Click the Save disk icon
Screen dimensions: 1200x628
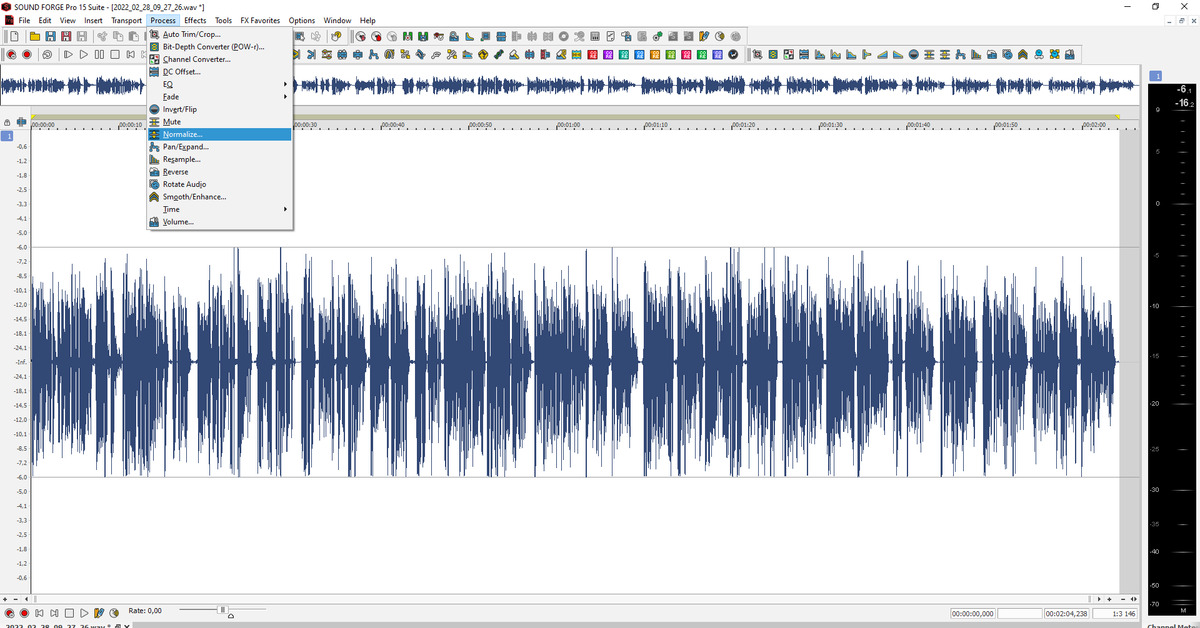coord(49,37)
